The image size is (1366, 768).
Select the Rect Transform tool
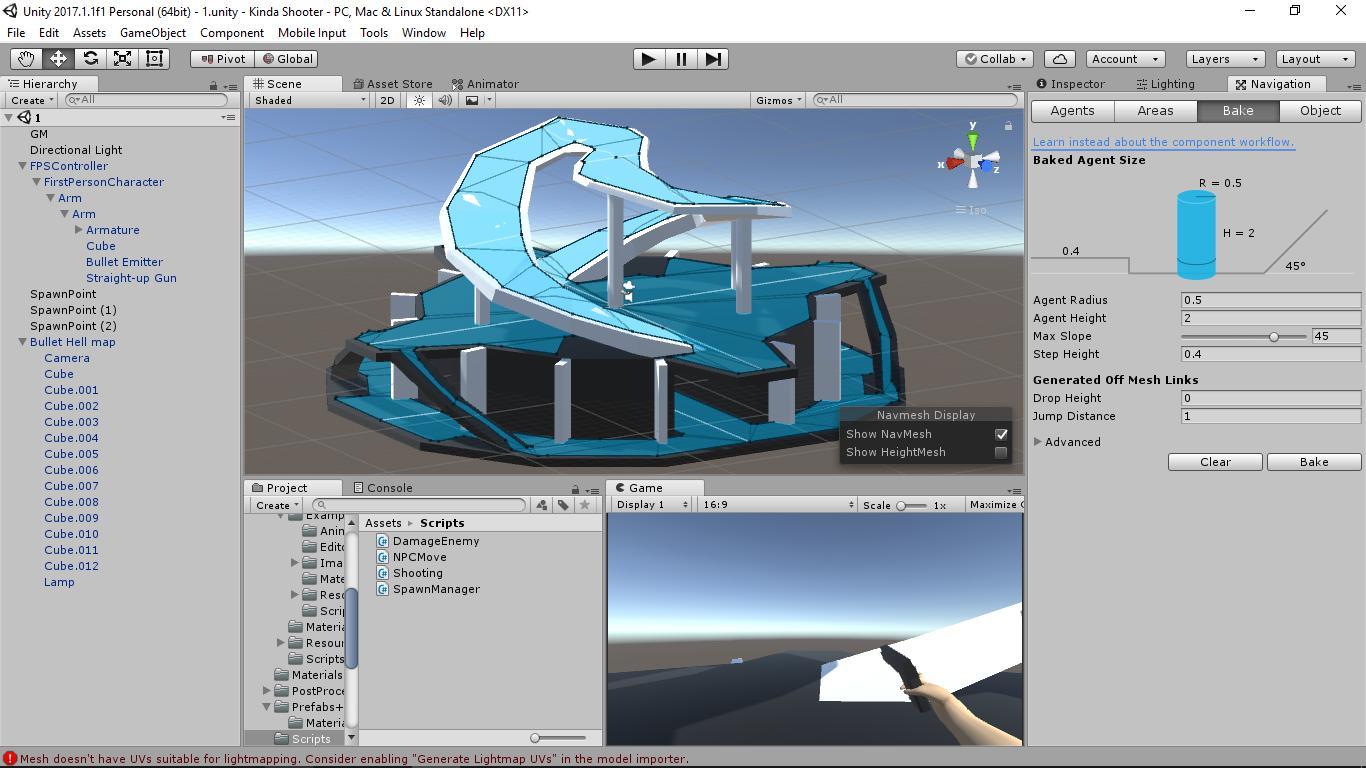pos(154,59)
